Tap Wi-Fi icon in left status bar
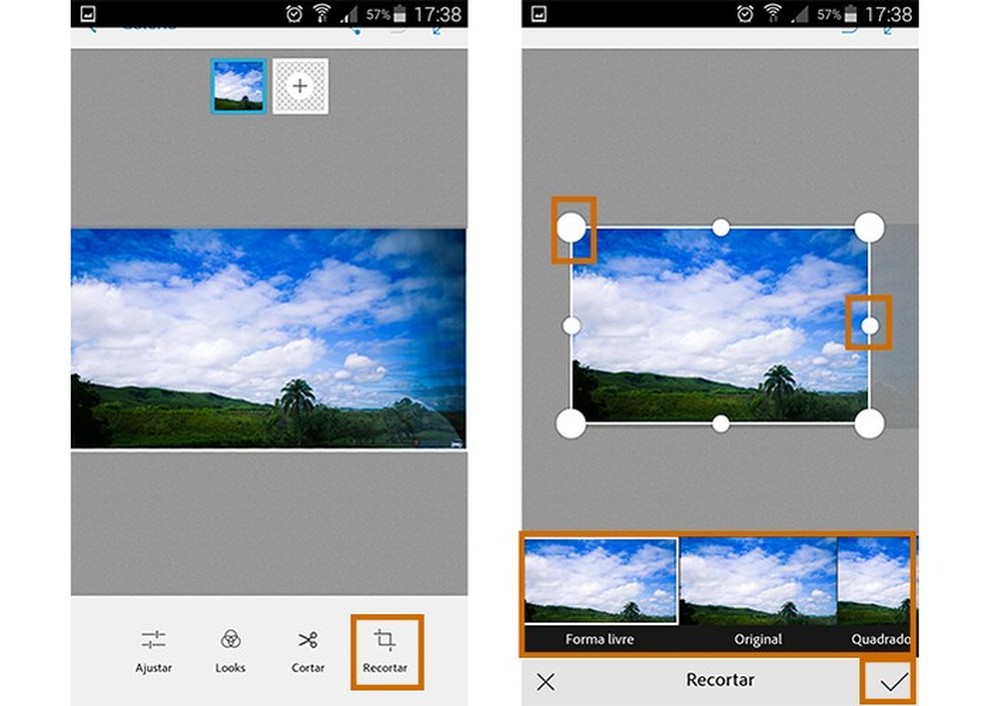The width and height of the screenshot is (984, 706). pos(321,14)
